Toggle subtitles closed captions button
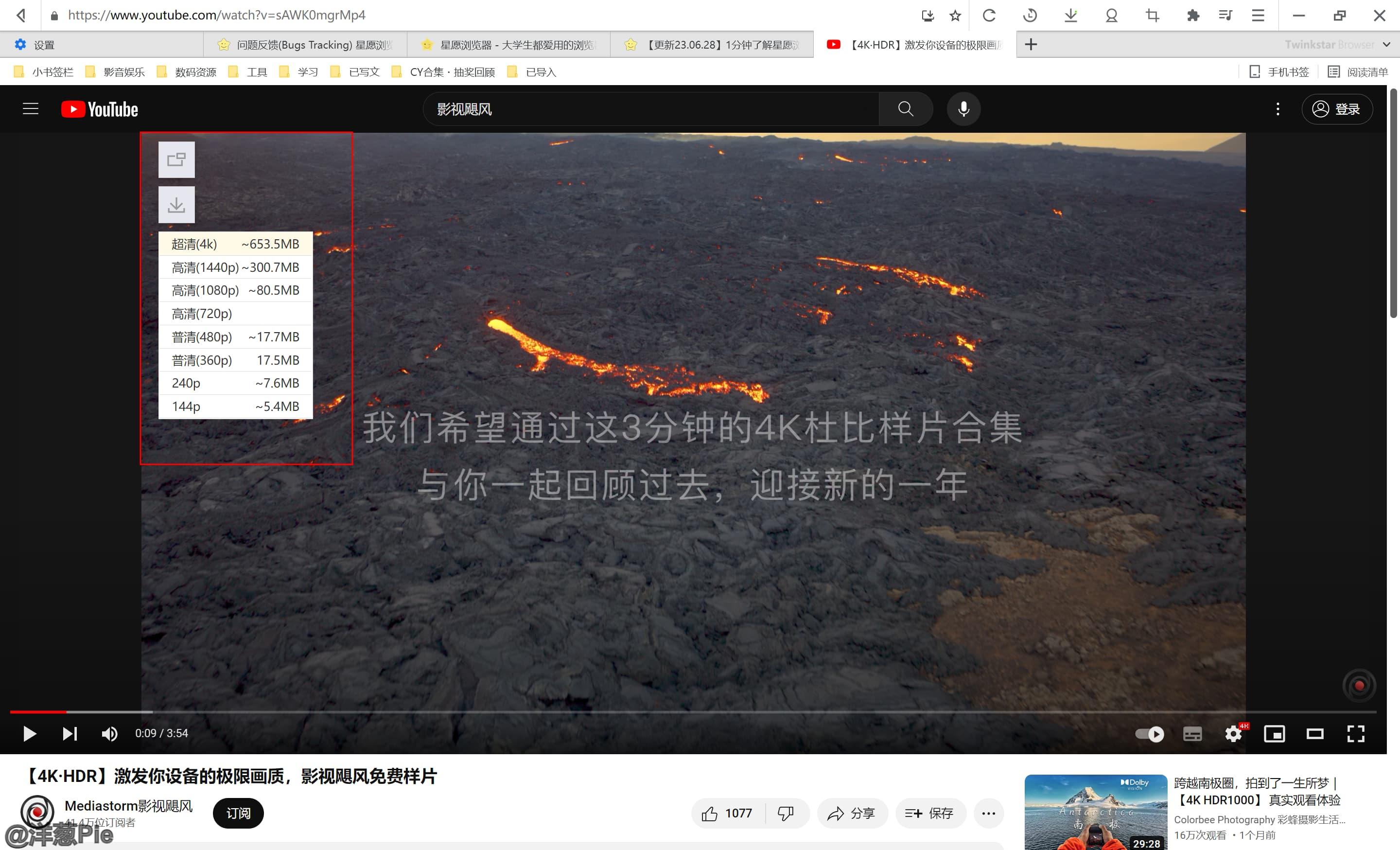The height and width of the screenshot is (850, 1400). (x=1192, y=733)
